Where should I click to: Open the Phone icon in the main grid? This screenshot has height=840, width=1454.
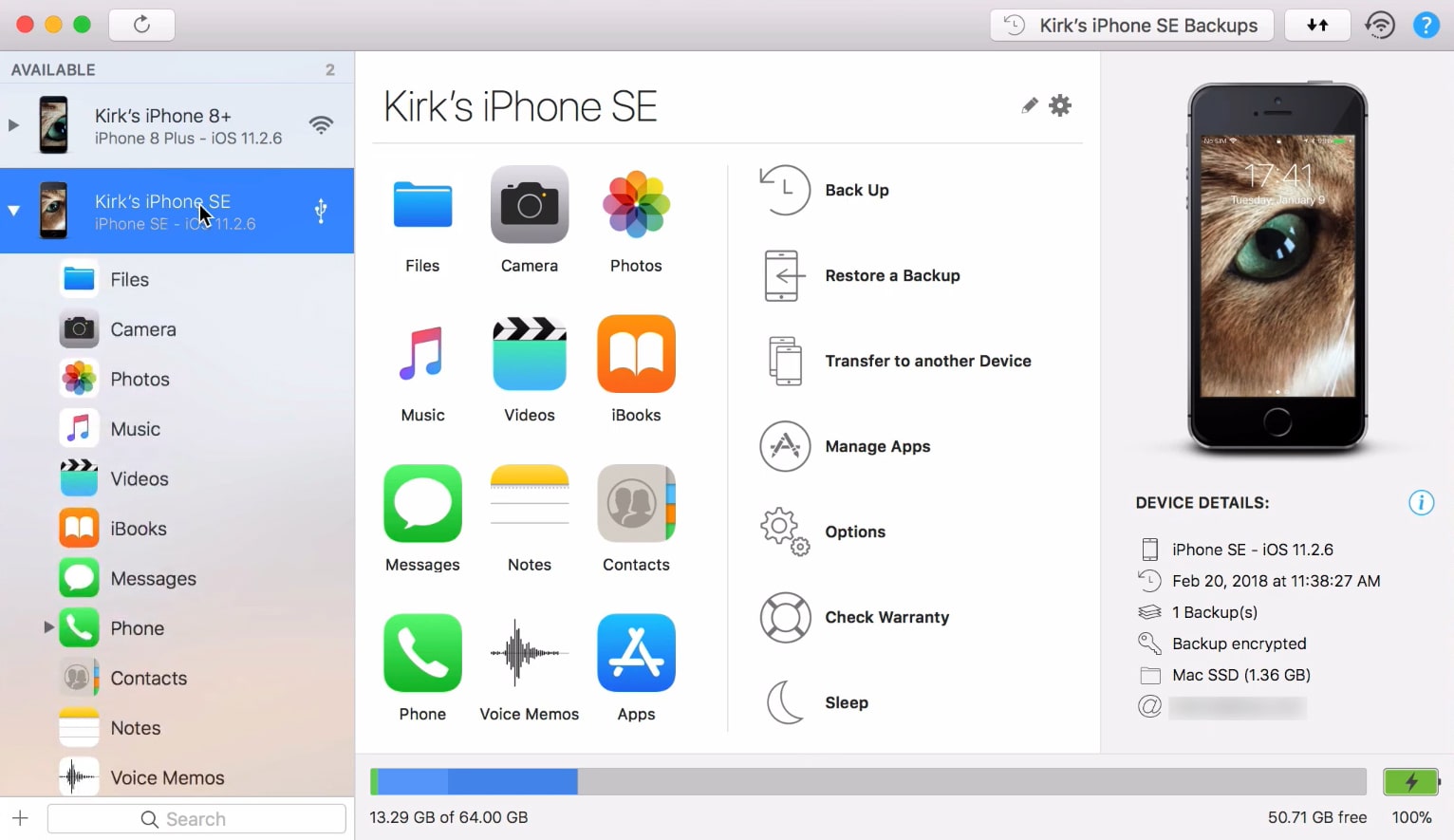click(422, 653)
